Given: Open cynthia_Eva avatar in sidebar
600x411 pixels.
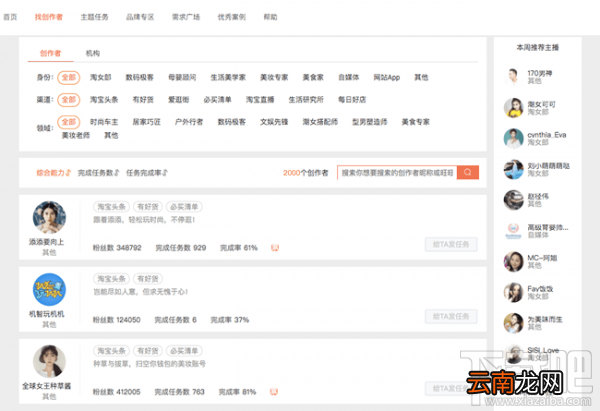Looking at the screenshot, I should click(x=513, y=138).
